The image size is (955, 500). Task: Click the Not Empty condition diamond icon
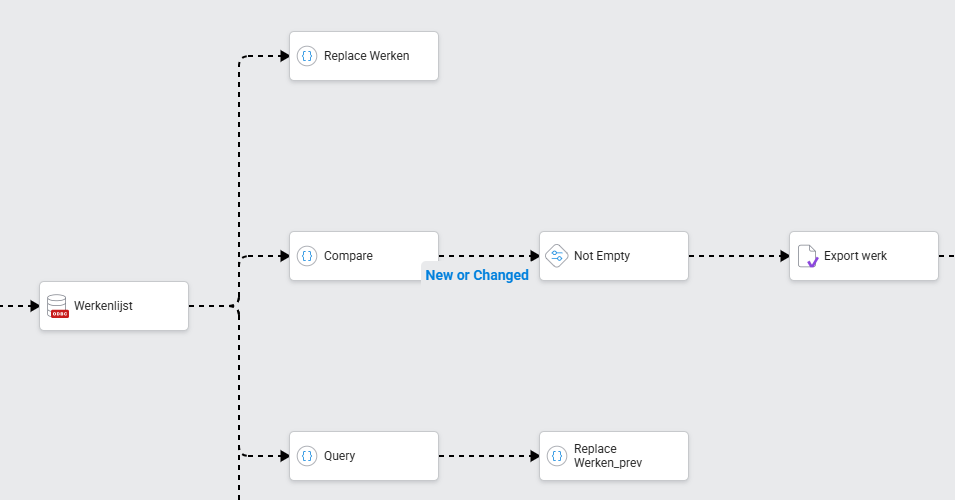[x=557, y=256]
